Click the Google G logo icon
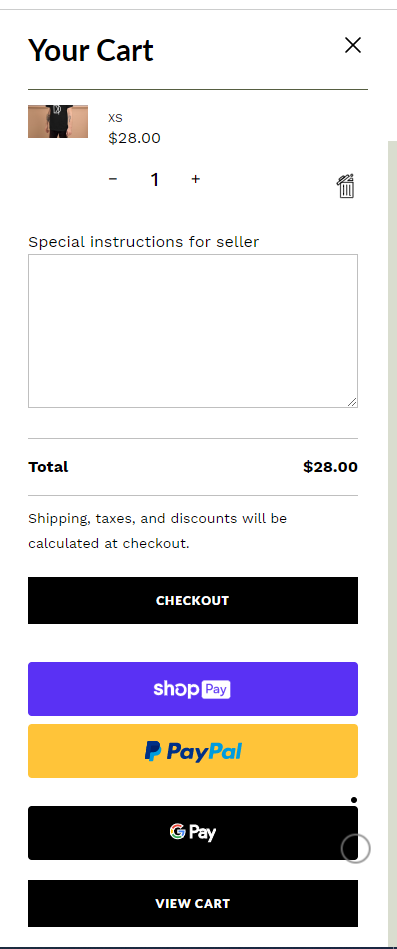The height and width of the screenshot is (949, 397). [177, 832]
